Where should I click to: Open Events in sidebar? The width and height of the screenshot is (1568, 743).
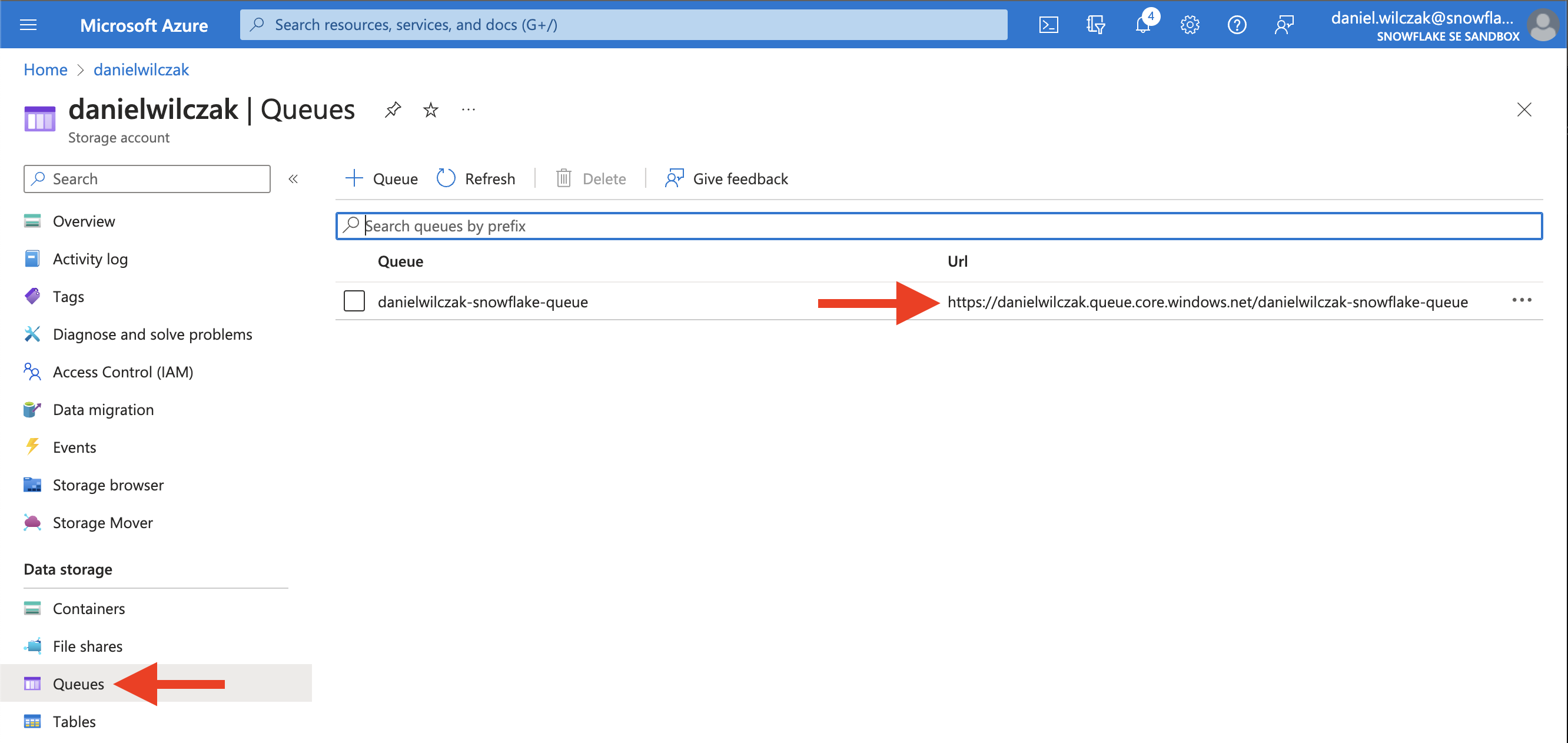click(74, 447)
